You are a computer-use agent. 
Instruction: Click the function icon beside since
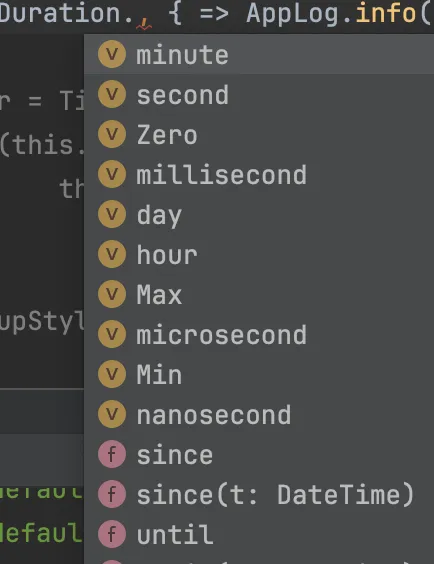112,455
